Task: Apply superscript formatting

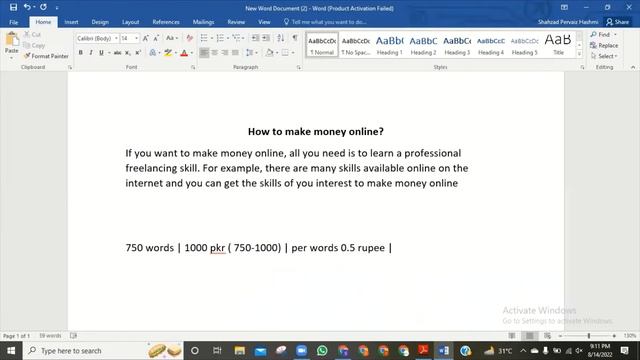Action: point(138,53)
